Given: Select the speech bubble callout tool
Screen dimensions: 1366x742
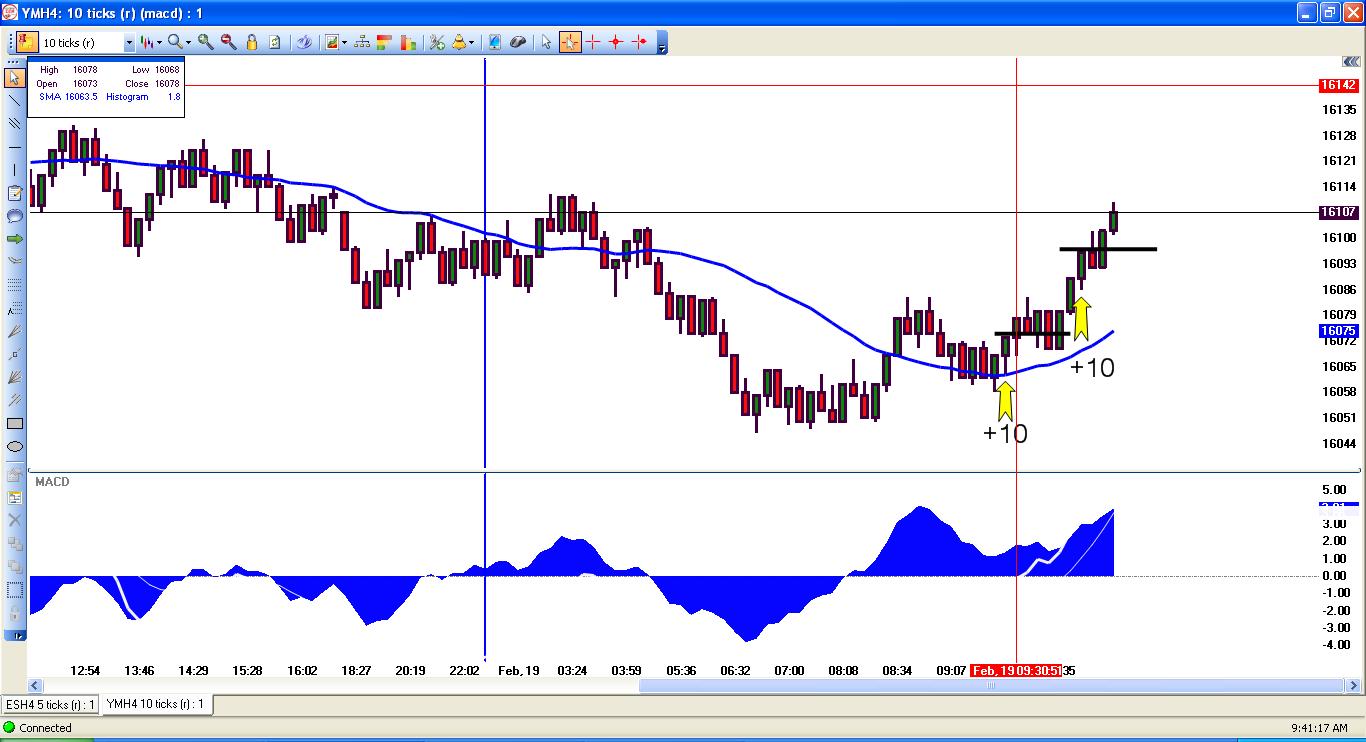Looking at the screenshot, I should click(14, 216).
